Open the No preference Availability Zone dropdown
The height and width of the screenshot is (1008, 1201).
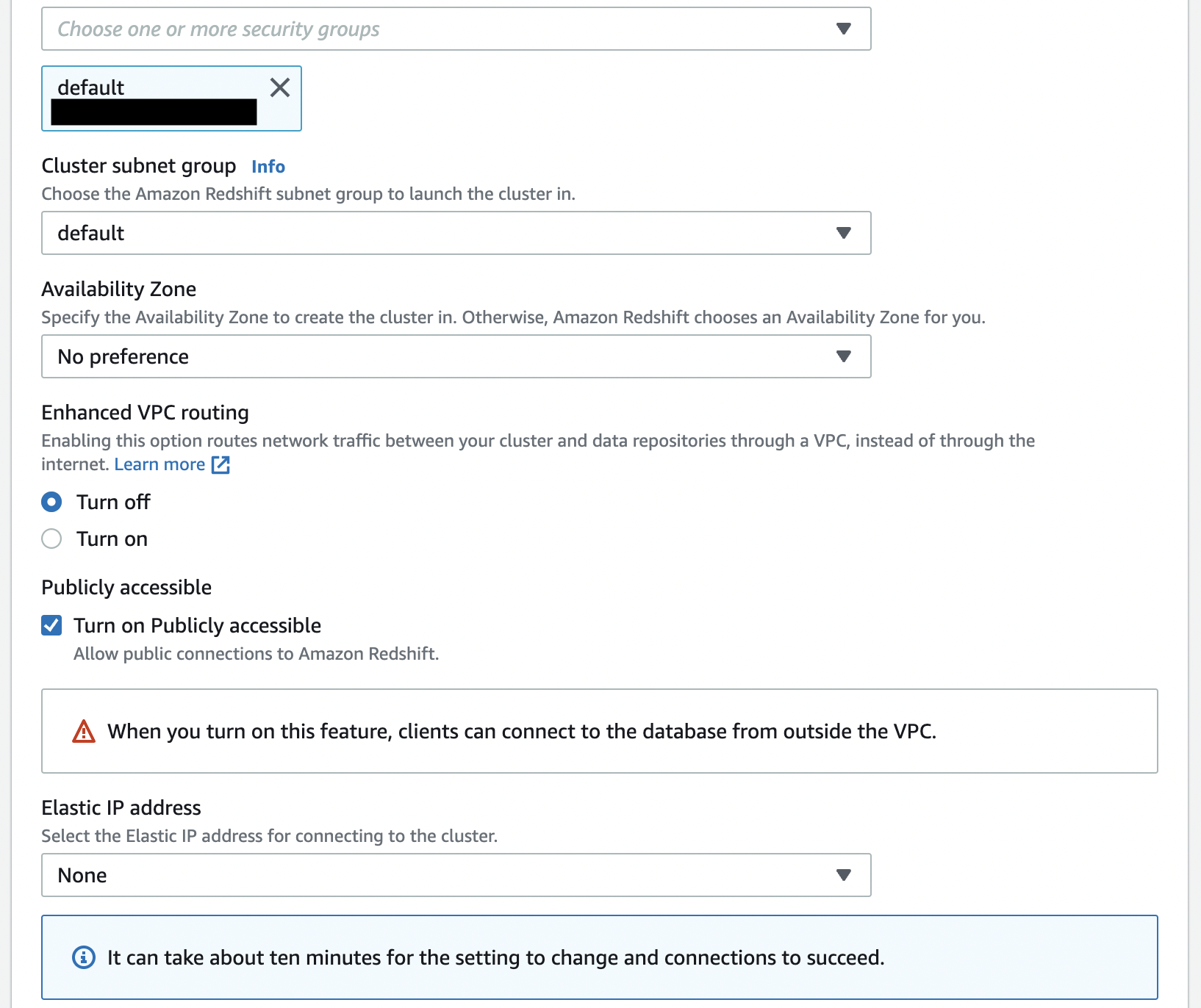point(456,356)
